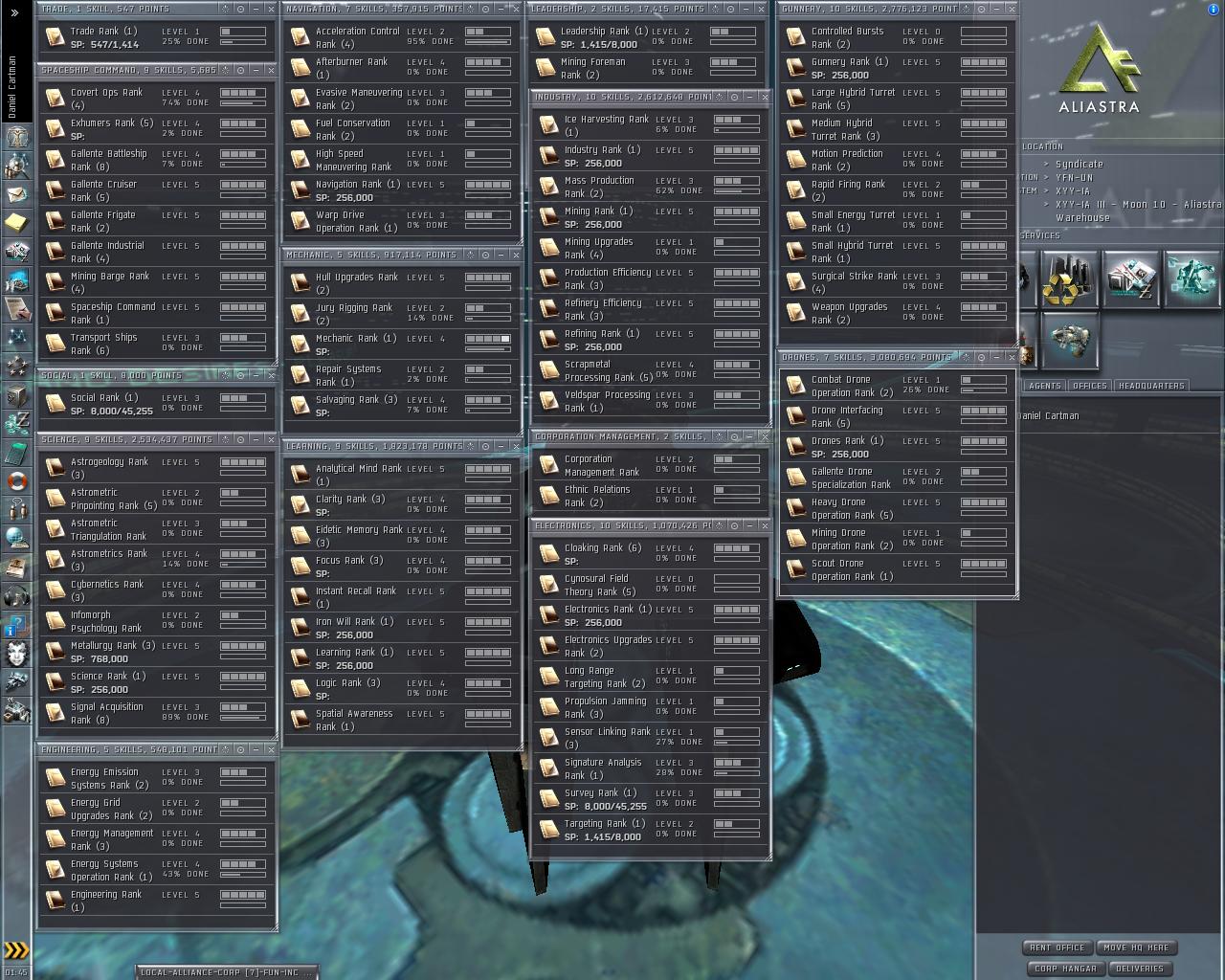Toggle the pin on the Drones skills window
This screenshot has width=1225, height=980.
coord(966,357)
